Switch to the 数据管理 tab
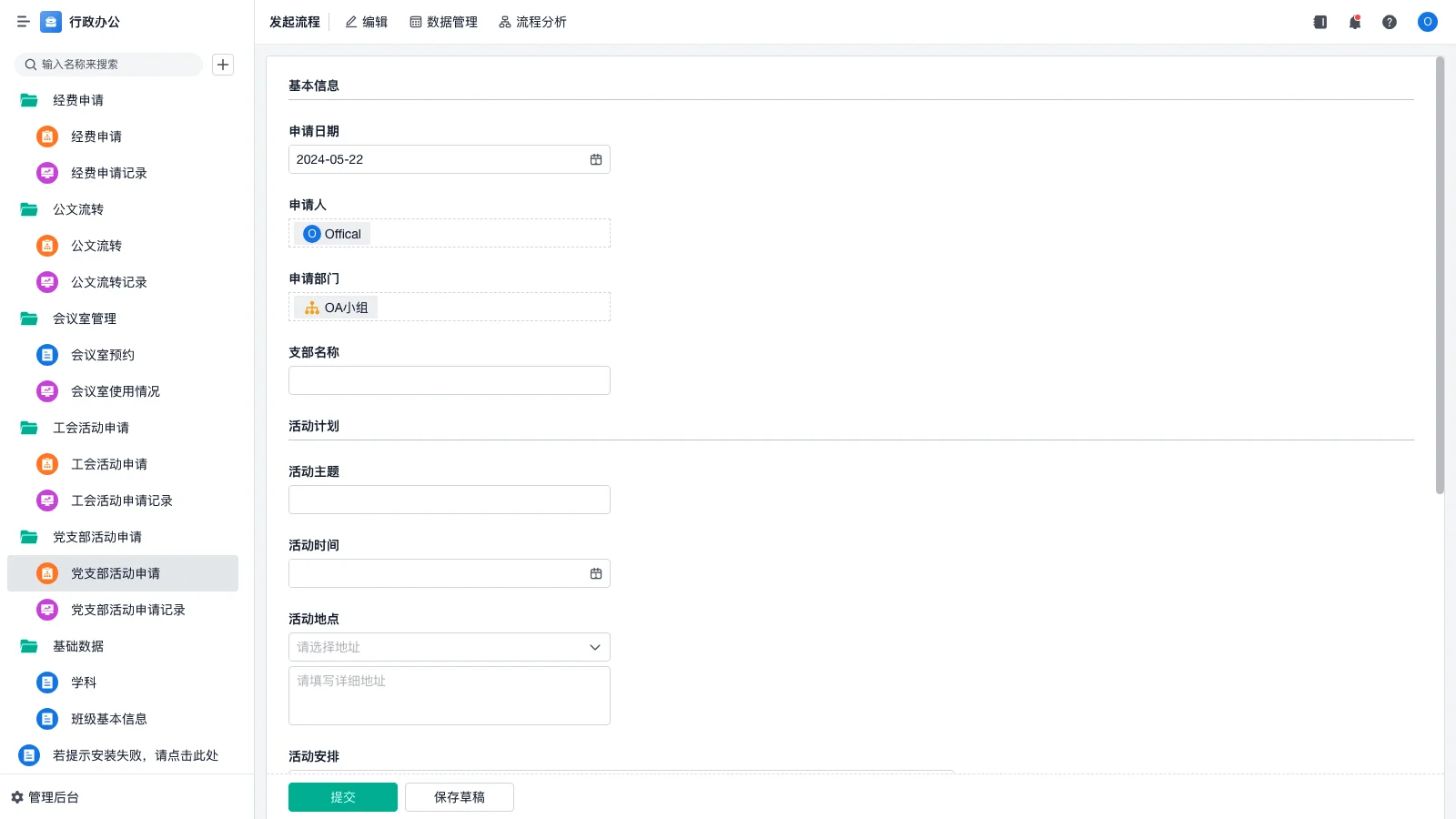Image resolution: width=1456 pixels, height=819 pixels. pyautogui.click(x=443, y=22)
